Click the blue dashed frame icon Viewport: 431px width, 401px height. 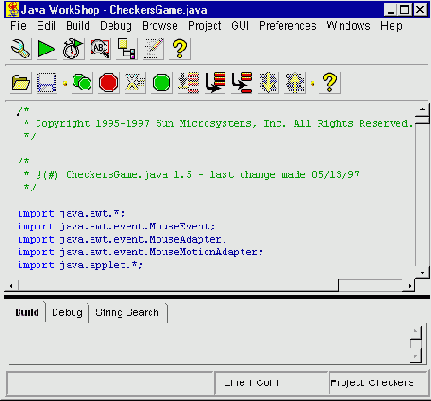point(47,83)
